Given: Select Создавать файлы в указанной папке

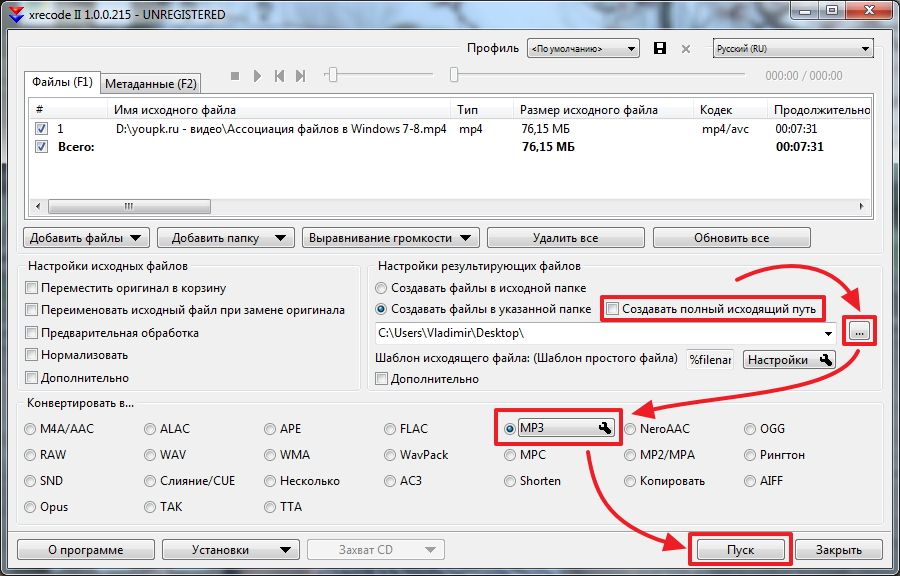Looking at the screenshot, I should 381,309.
